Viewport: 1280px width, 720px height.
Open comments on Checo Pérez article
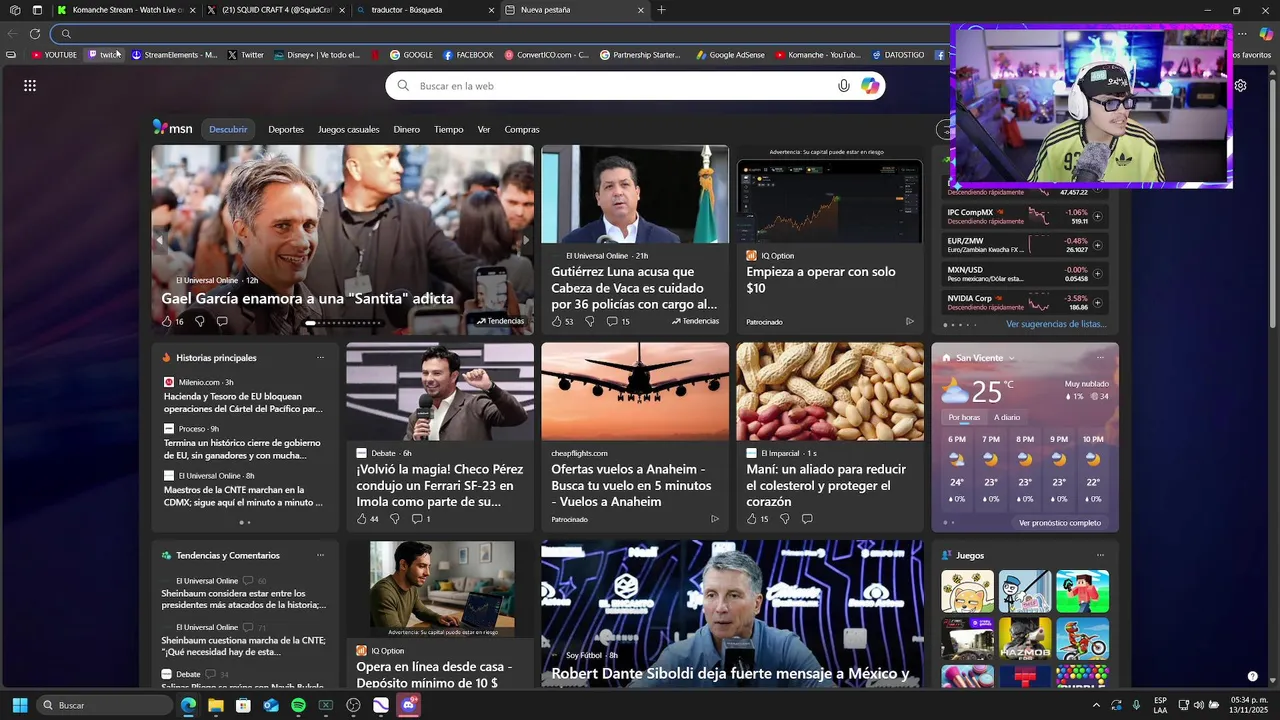click(x=416, y=519)
